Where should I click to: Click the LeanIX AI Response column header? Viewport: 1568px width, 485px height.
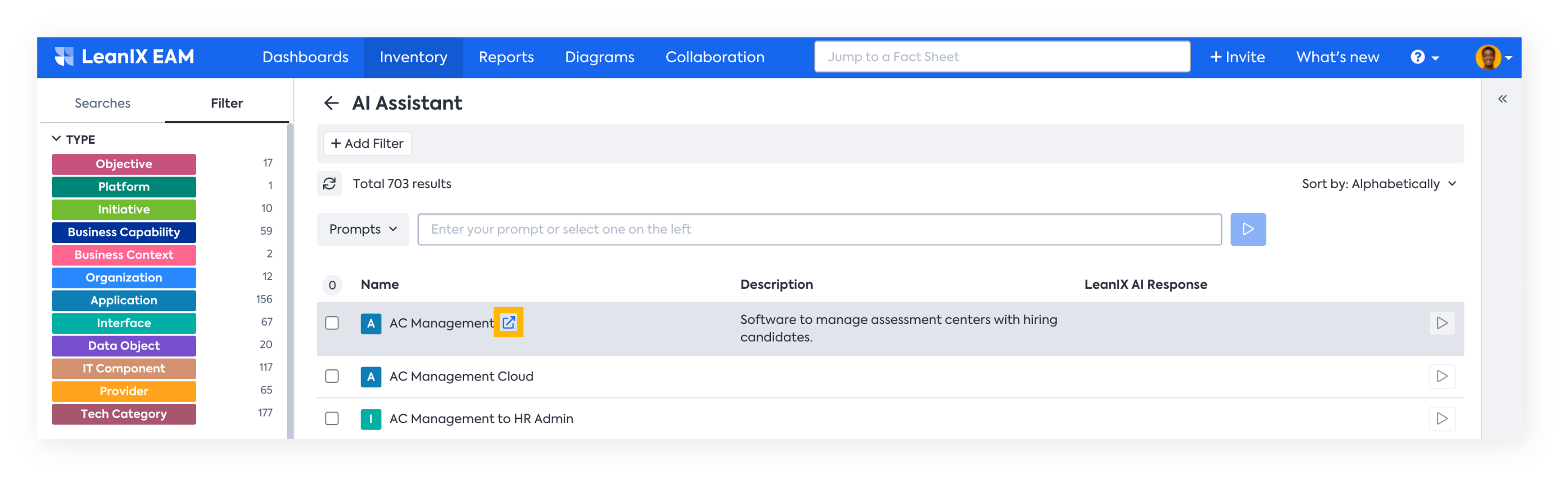click(x=1145, y=285)
